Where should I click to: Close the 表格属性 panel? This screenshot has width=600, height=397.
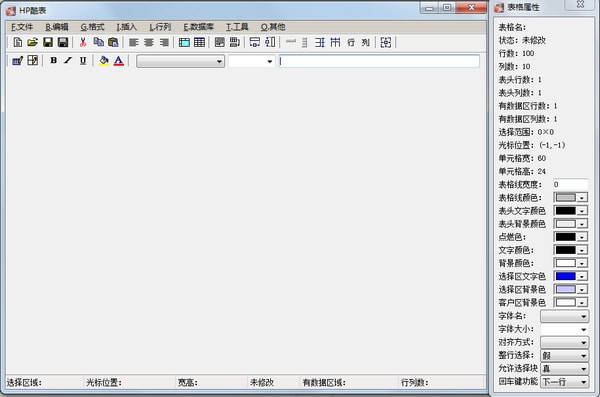pos(580,5)
